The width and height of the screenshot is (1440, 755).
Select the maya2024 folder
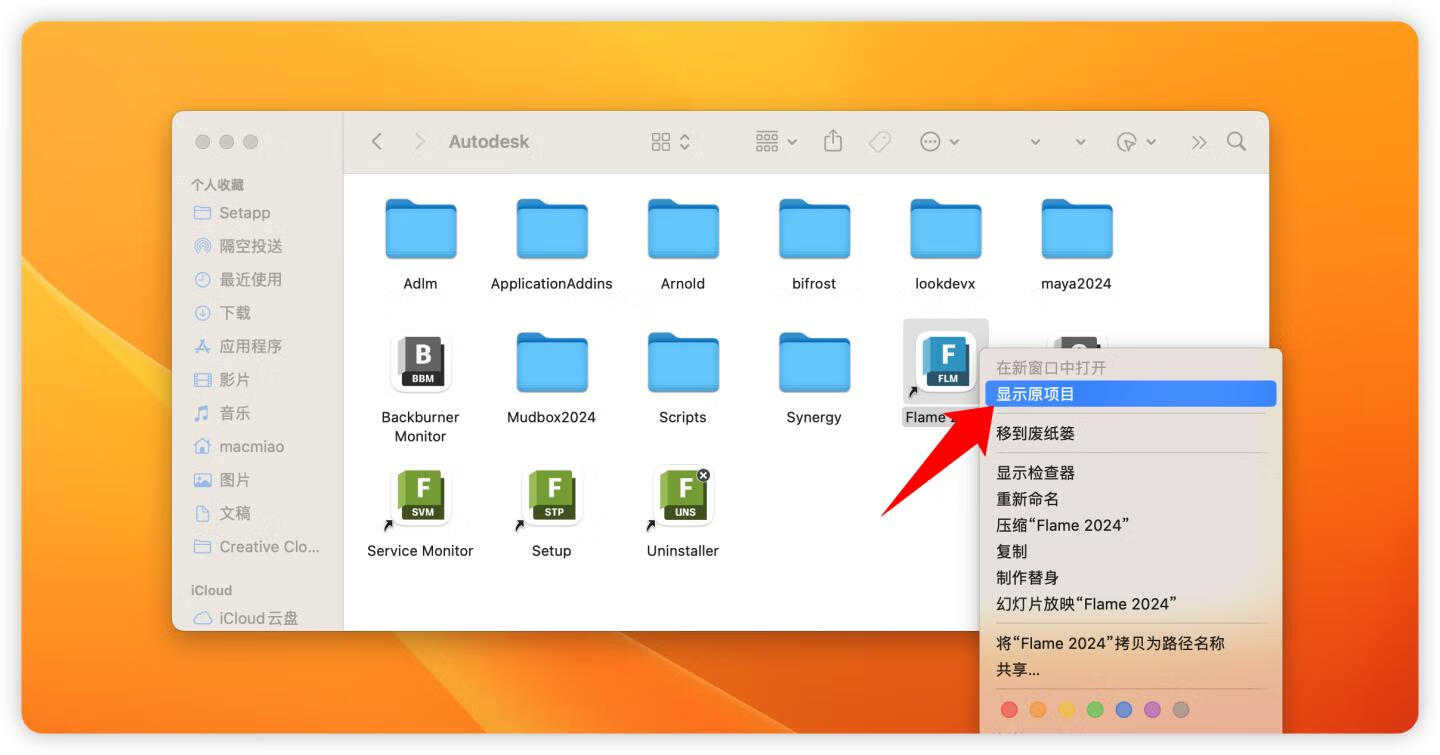pos(1077,229)
